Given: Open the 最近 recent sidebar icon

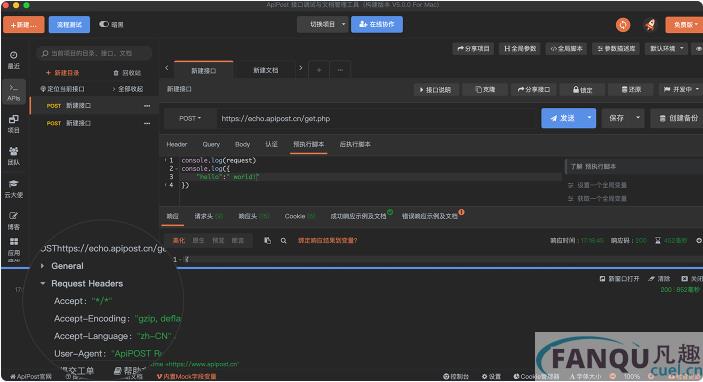Looking at the screenshot, I should (13, 60).
